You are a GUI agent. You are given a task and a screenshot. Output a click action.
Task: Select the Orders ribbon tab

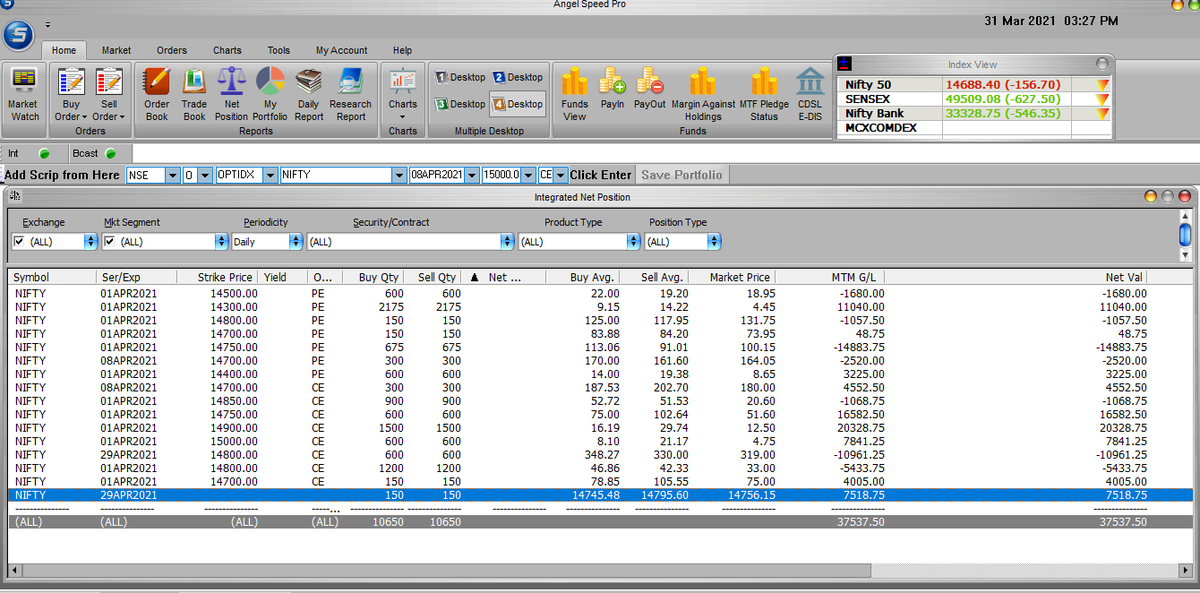click(x=171, y=50)
